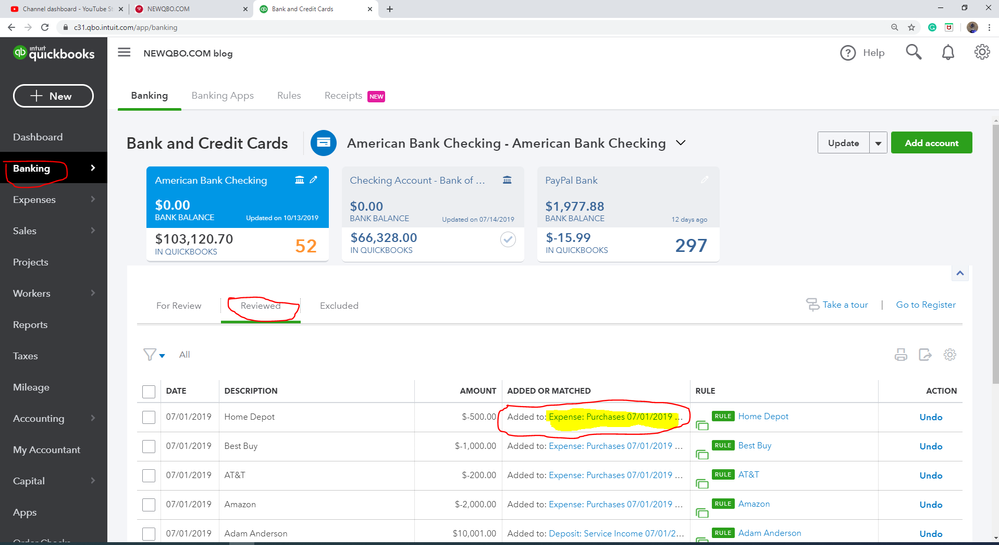Select the PayPal Bank account card

point(628,214)
